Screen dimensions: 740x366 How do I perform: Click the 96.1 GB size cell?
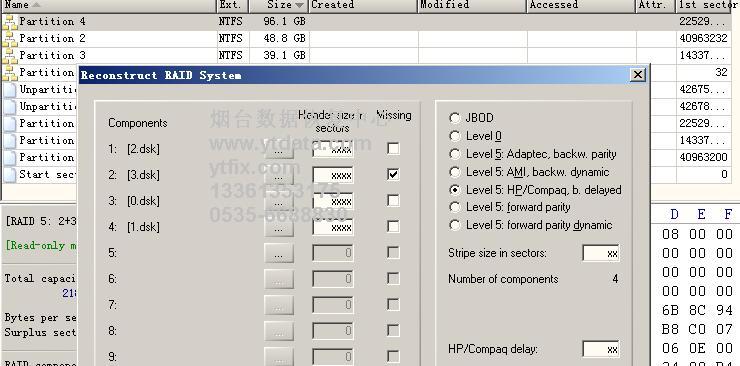coord(285,22)
